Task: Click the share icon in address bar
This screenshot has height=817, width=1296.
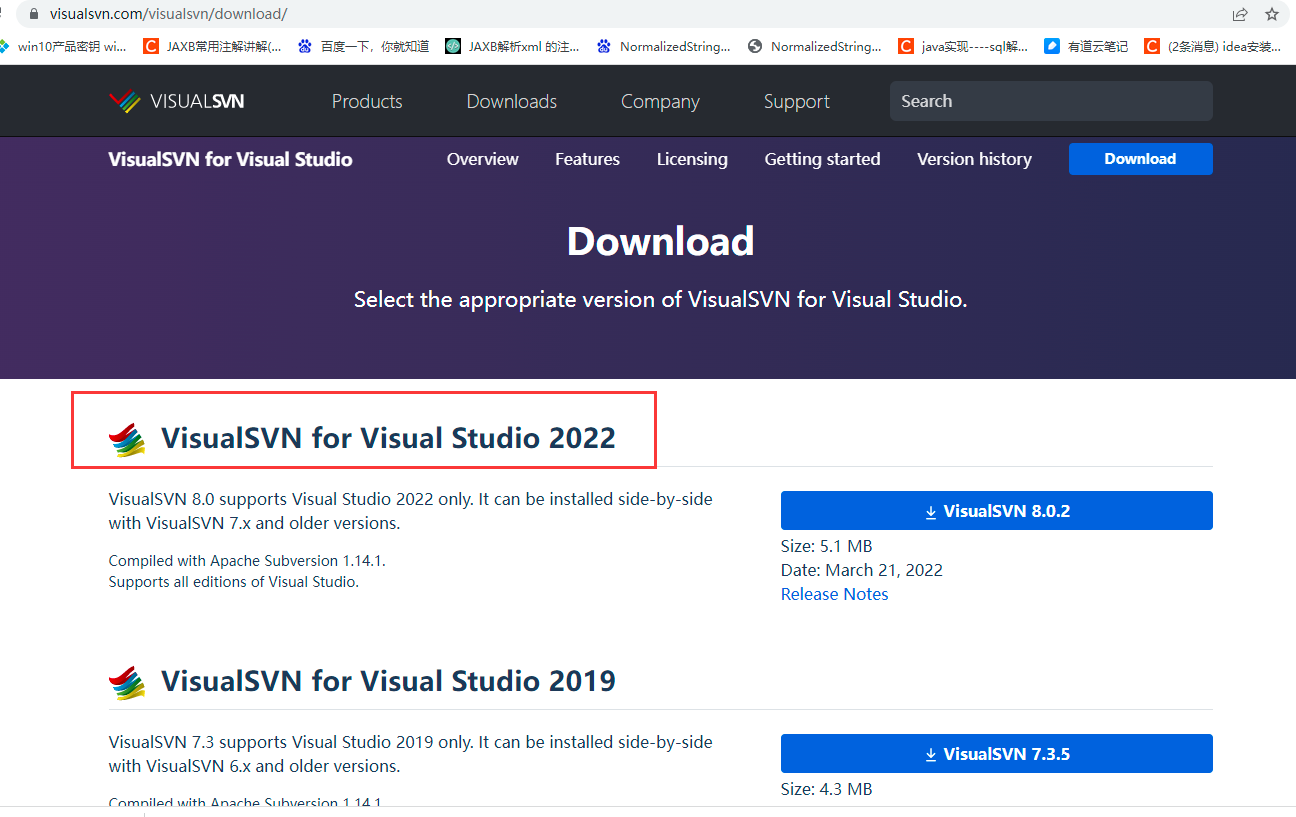Action: pos(1240,14)
